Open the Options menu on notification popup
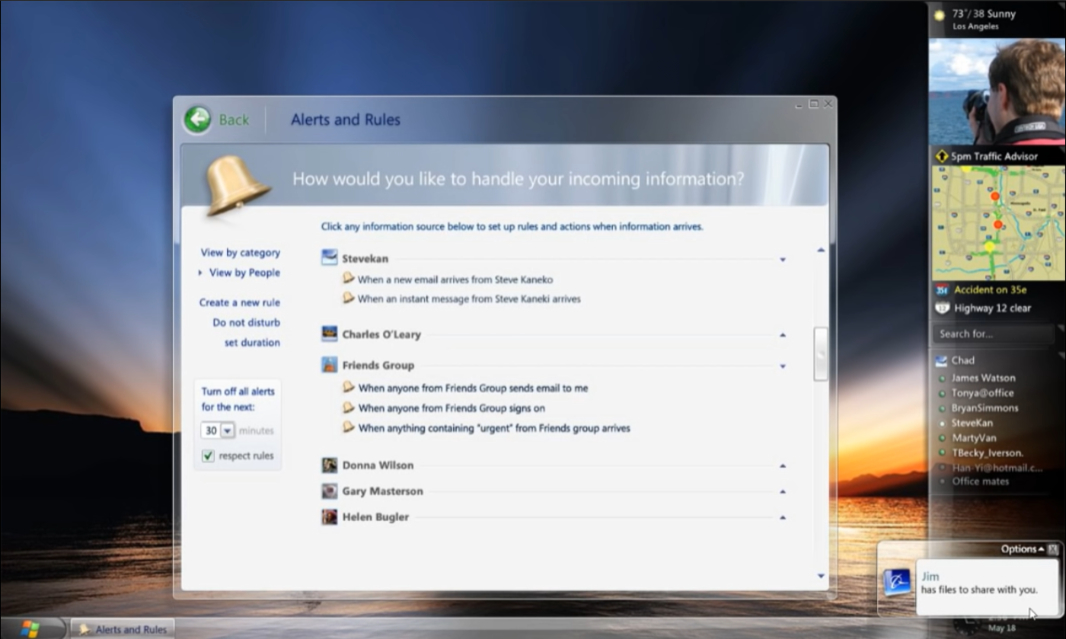The image size is (1066, 639). pyautogui.click(x=1022, y=549)
